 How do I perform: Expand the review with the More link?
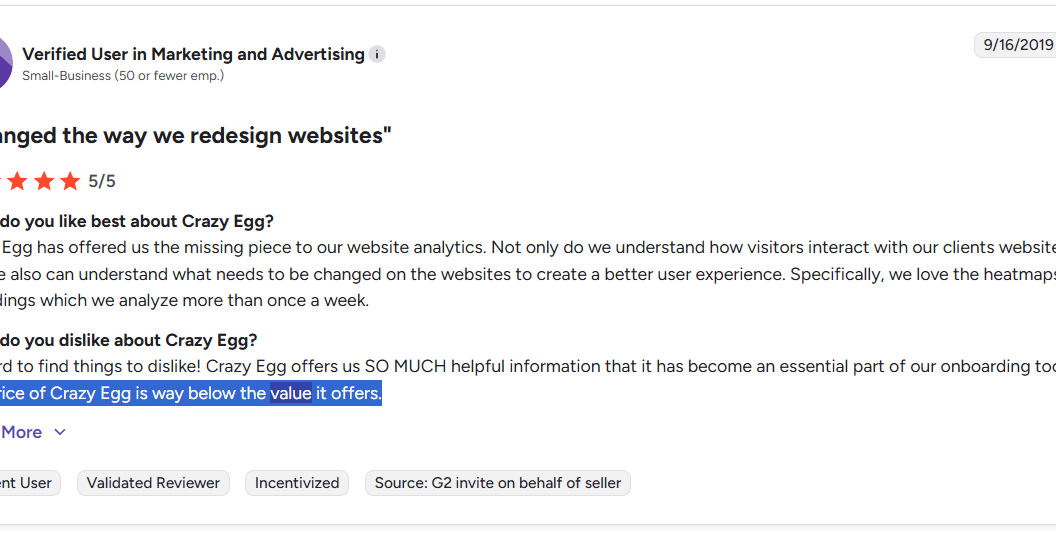click(x=22, y=432)
